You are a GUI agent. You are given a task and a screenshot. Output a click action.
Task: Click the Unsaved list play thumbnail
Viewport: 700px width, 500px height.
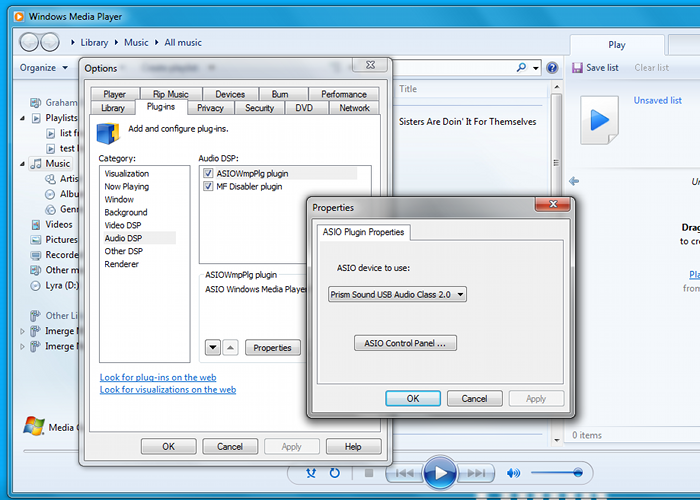pyautogui.click(x=600, y=120)
